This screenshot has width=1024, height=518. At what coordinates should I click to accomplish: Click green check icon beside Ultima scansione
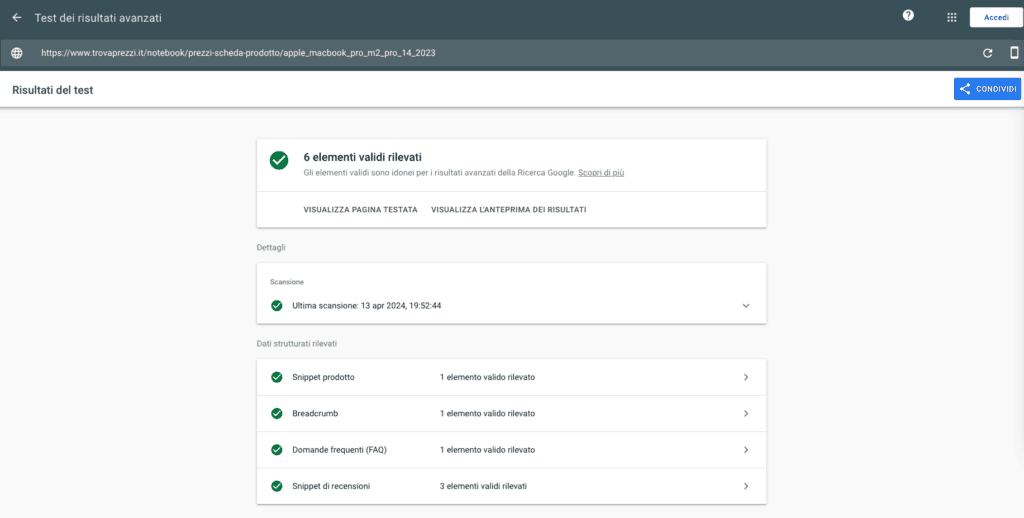(277, 306)
